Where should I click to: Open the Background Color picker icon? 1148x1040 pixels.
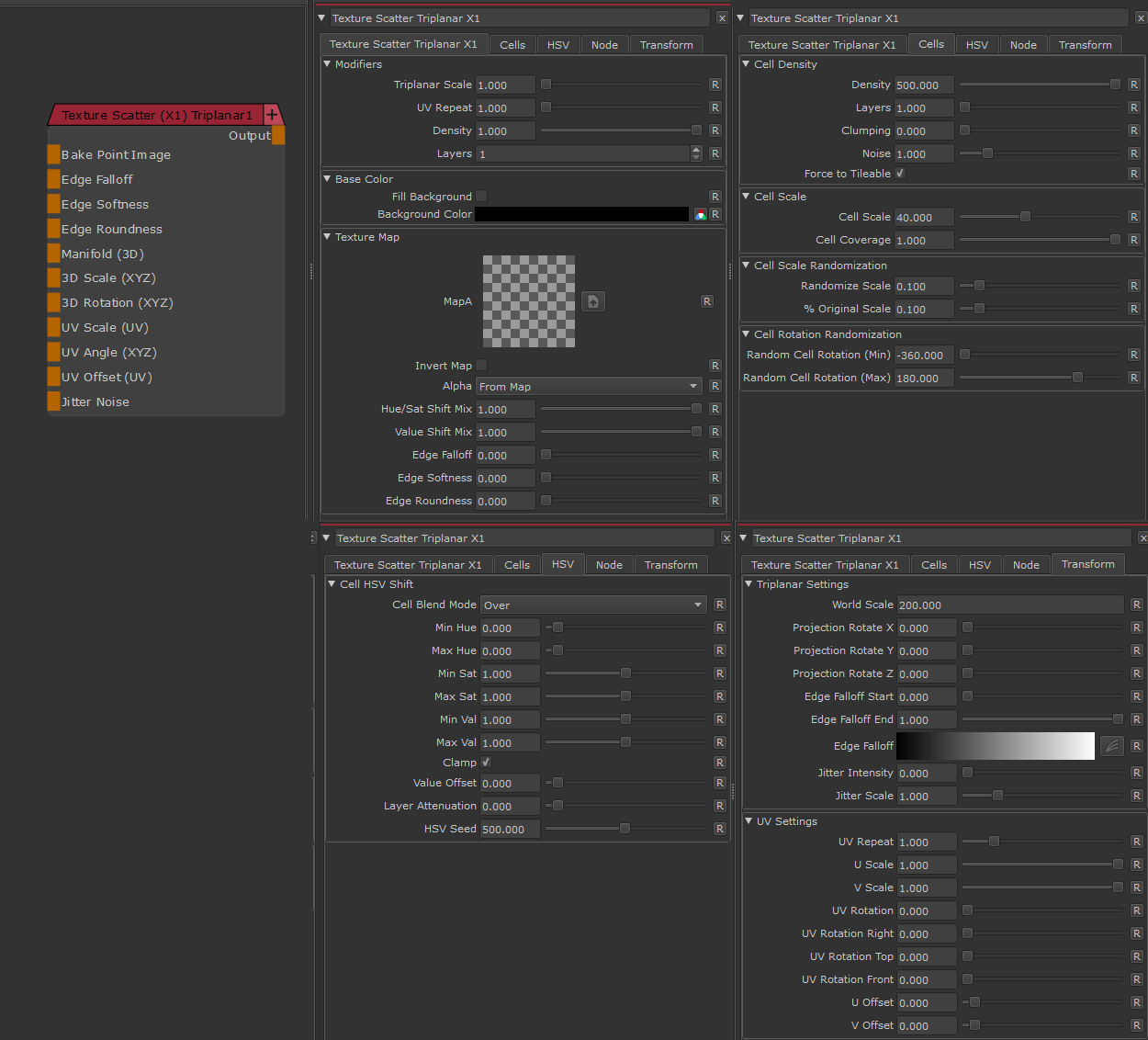(x=700, y=214)
